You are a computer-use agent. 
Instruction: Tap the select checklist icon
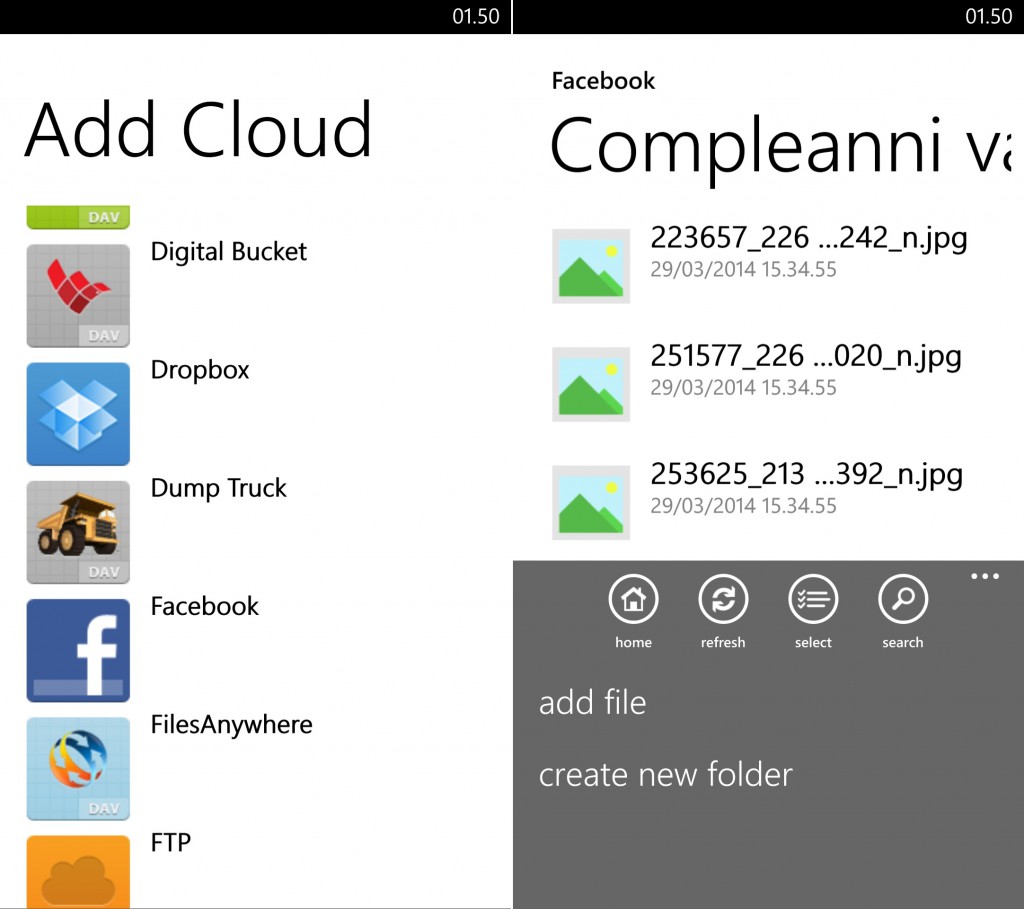point(813,599)
